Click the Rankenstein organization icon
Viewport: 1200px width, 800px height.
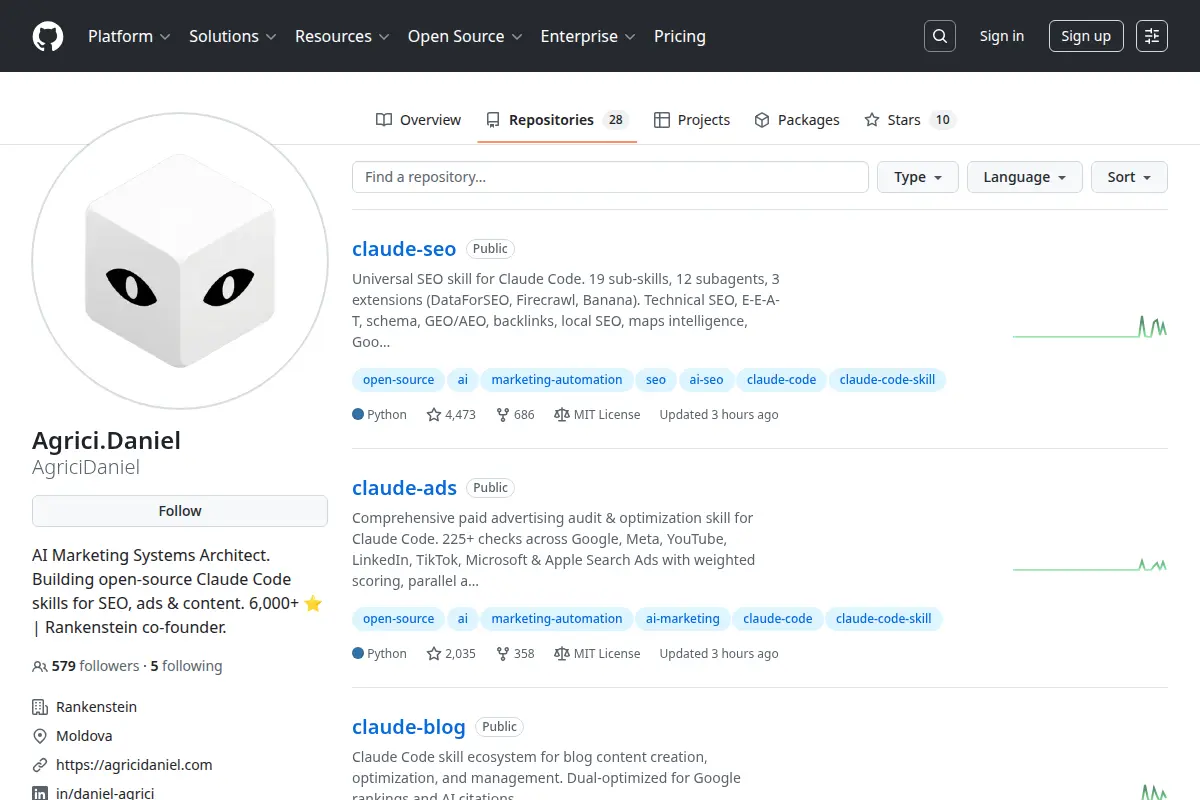pos(39,706)
